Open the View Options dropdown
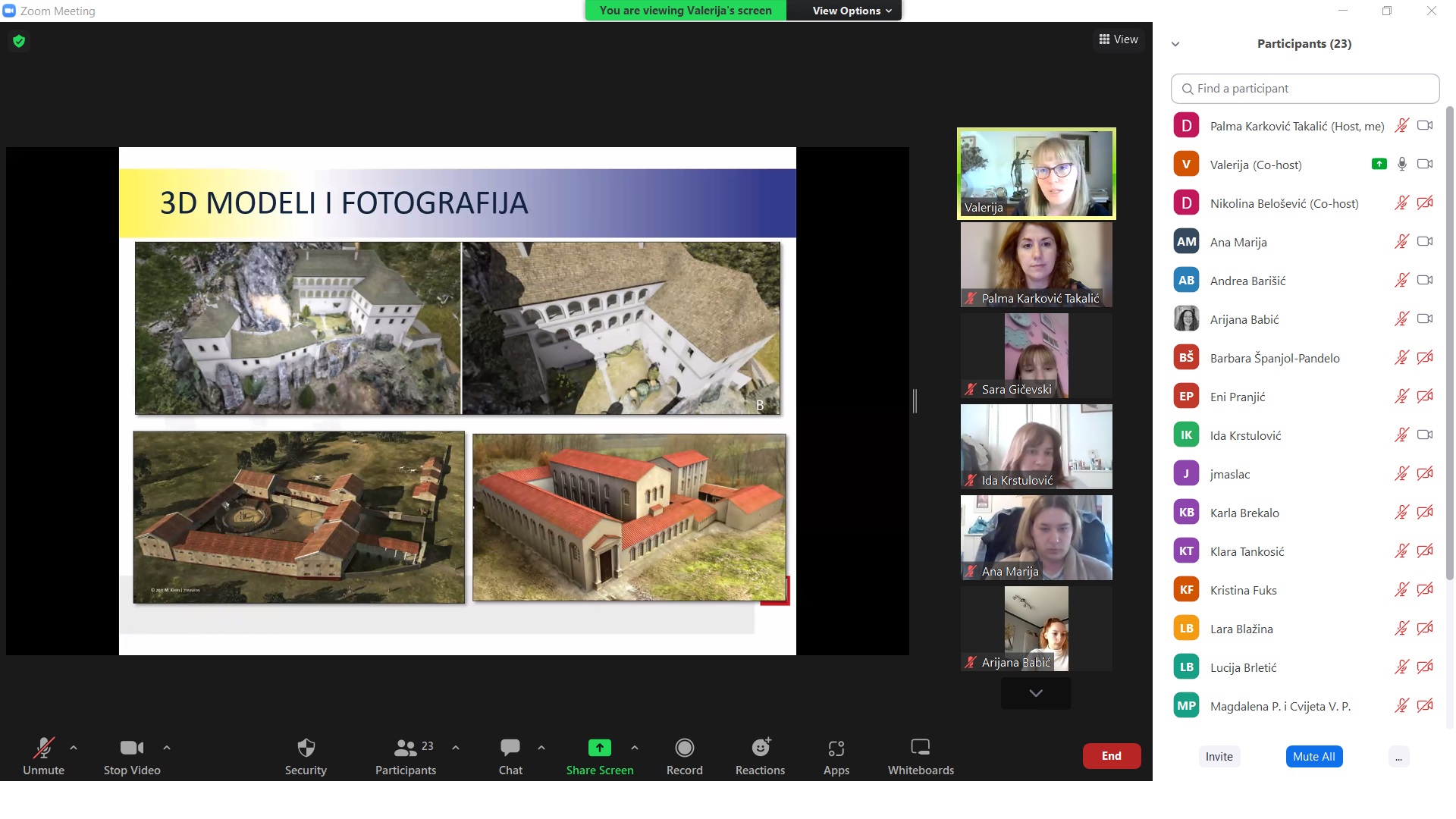Image resolution: width=1456 pixels, height=819 pixels. [x=851, y=11]
